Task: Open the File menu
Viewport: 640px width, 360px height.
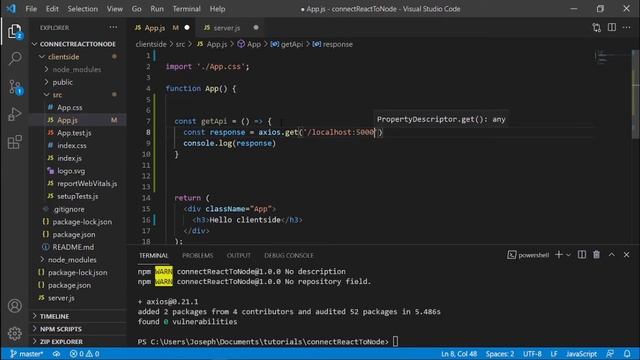Action: tap(31, 9)
